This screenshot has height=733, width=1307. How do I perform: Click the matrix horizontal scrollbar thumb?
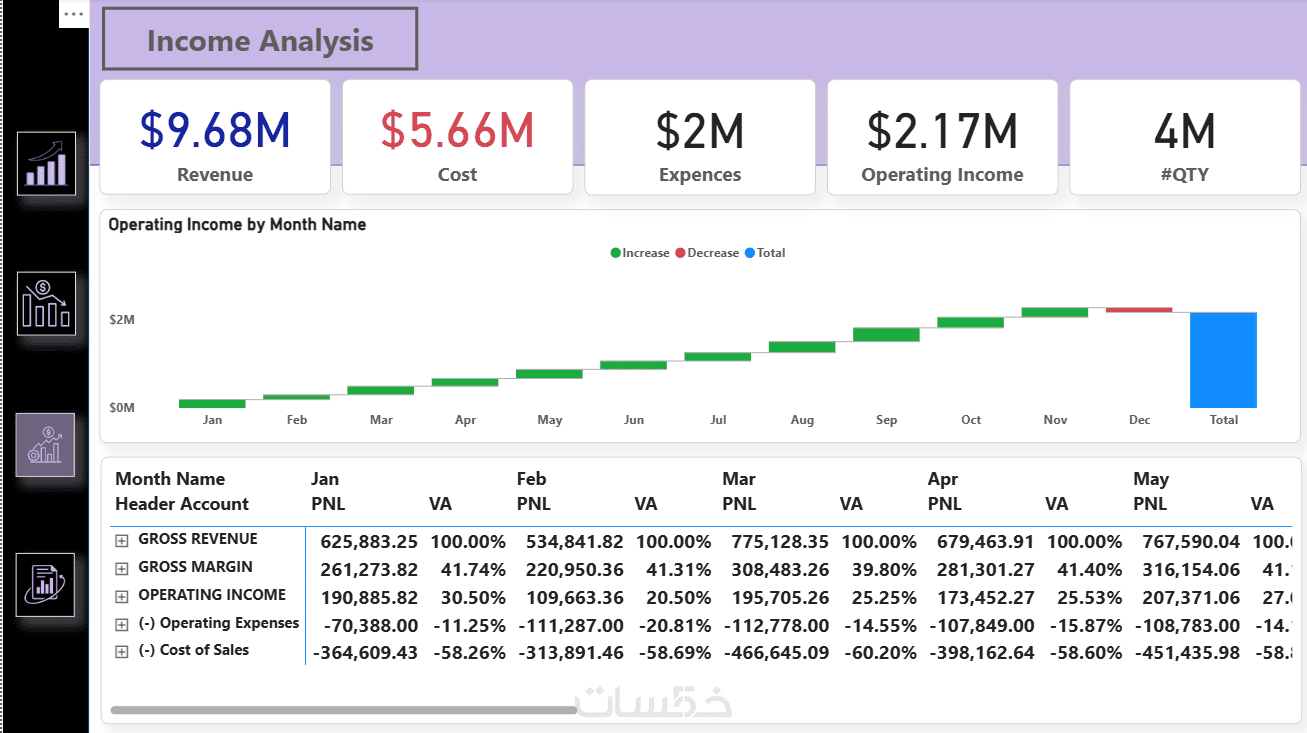[x=343, y=710]
